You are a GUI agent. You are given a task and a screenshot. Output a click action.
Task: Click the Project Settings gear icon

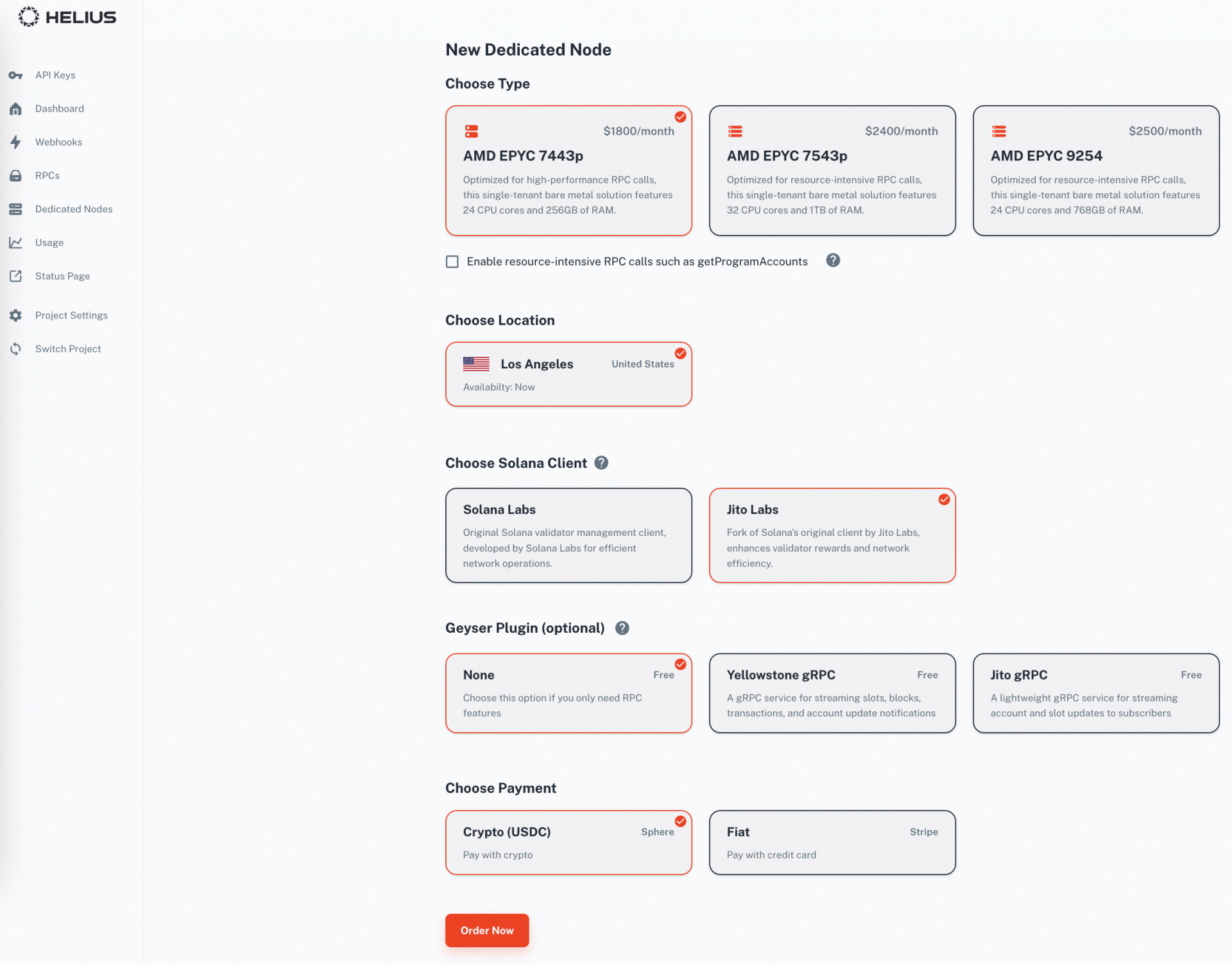click(15, 315)
